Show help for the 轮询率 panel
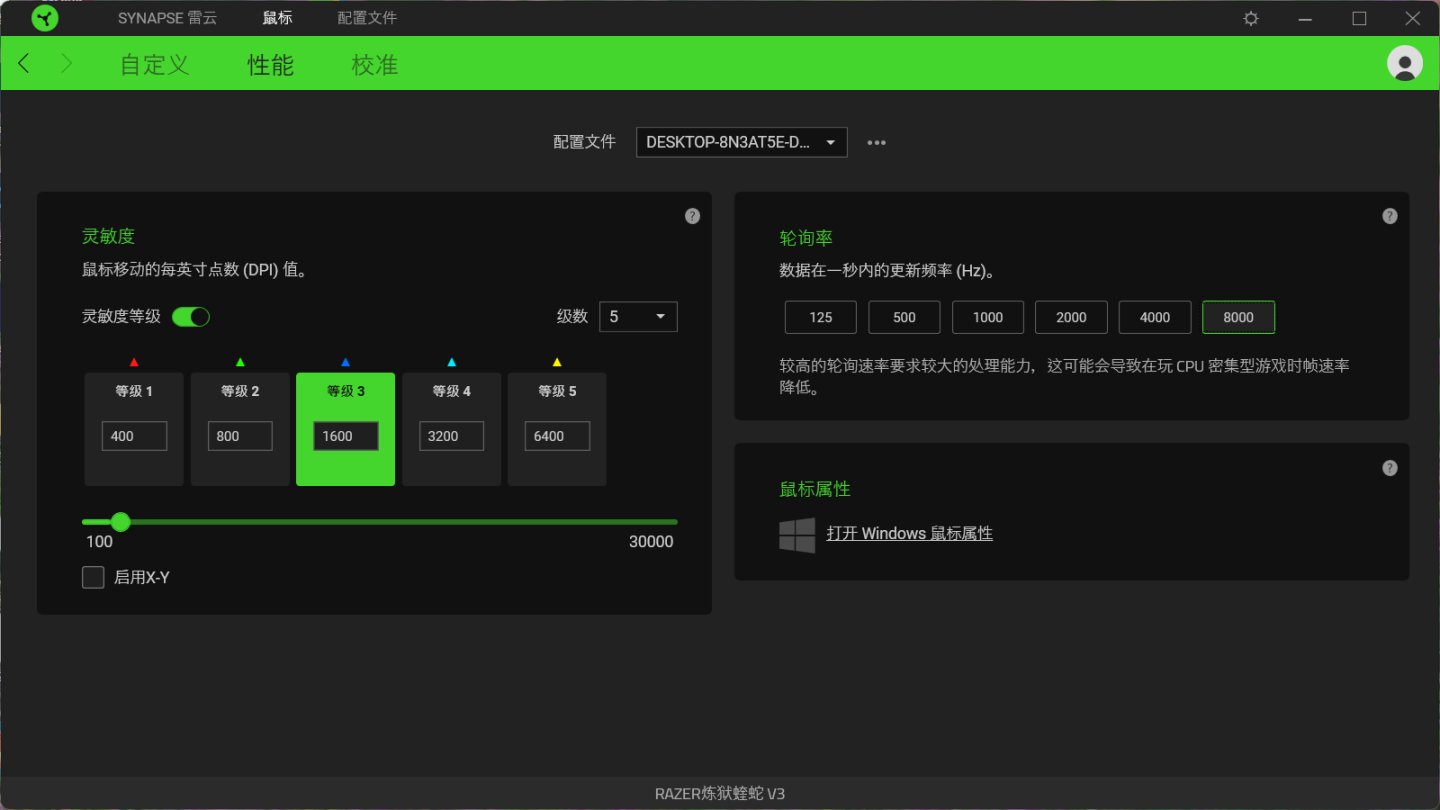The image size is (1440, 810). [1389, 216]
